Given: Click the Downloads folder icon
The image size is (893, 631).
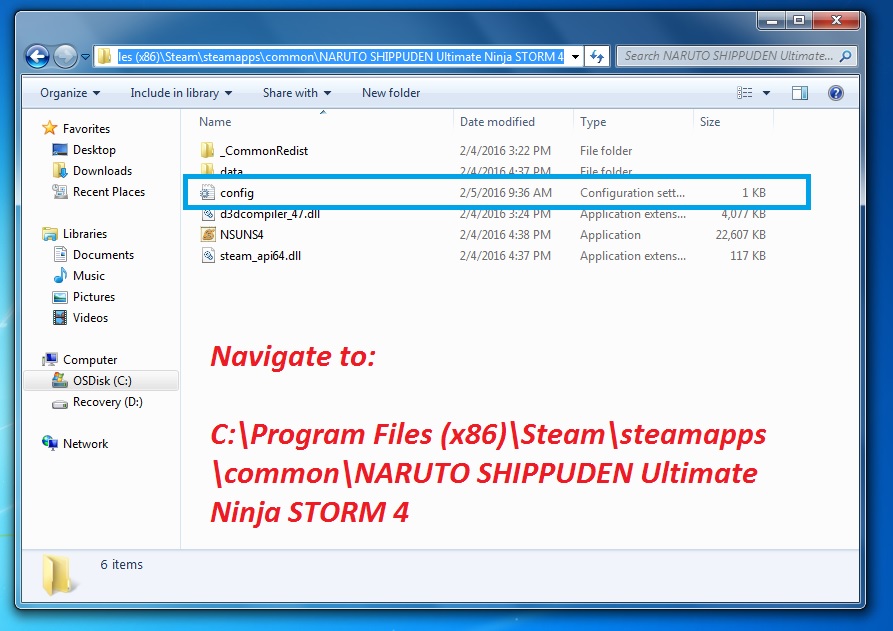Looking at the screenshot, I should click(60, 170).
